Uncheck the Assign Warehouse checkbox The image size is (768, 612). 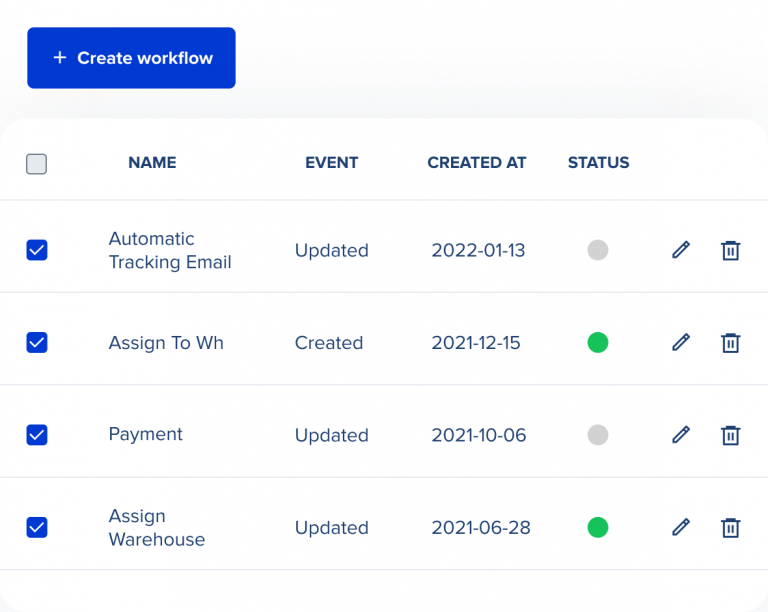click(x=37, y=527)
